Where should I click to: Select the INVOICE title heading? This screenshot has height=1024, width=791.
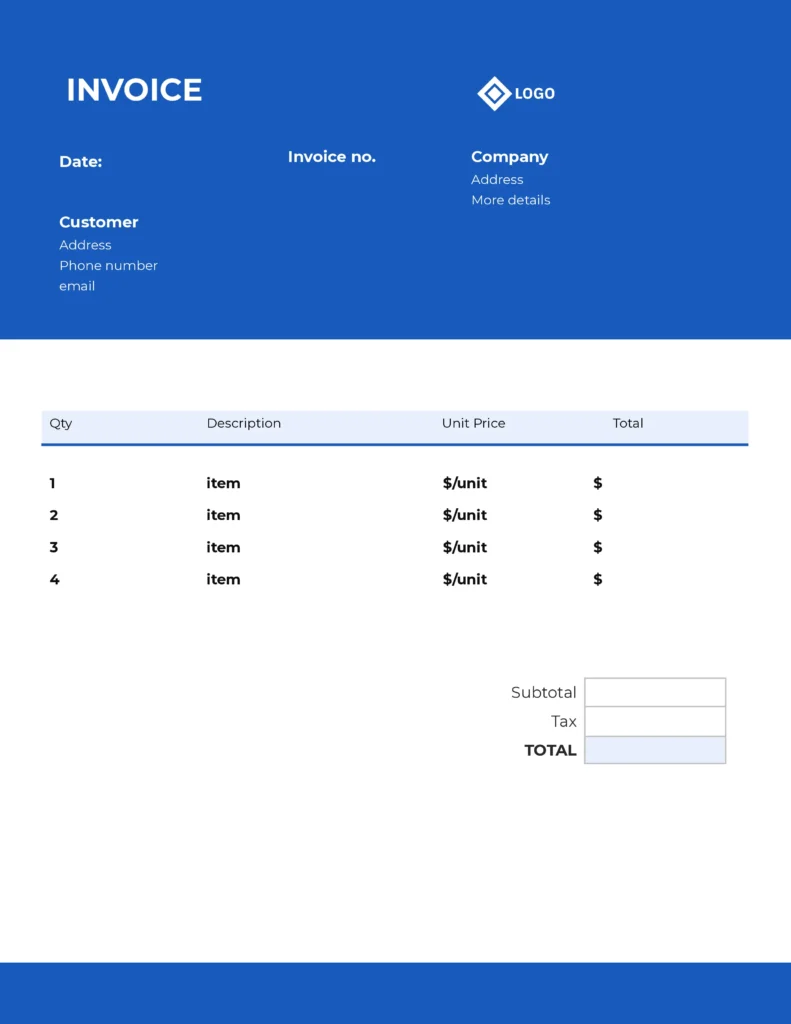click(x=134, y=90)
